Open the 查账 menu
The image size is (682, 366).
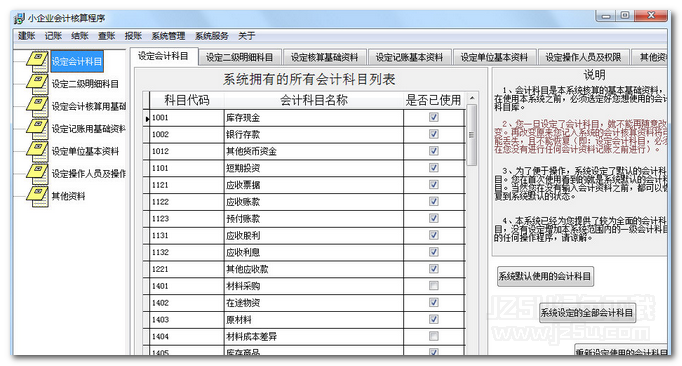(106, 36)
